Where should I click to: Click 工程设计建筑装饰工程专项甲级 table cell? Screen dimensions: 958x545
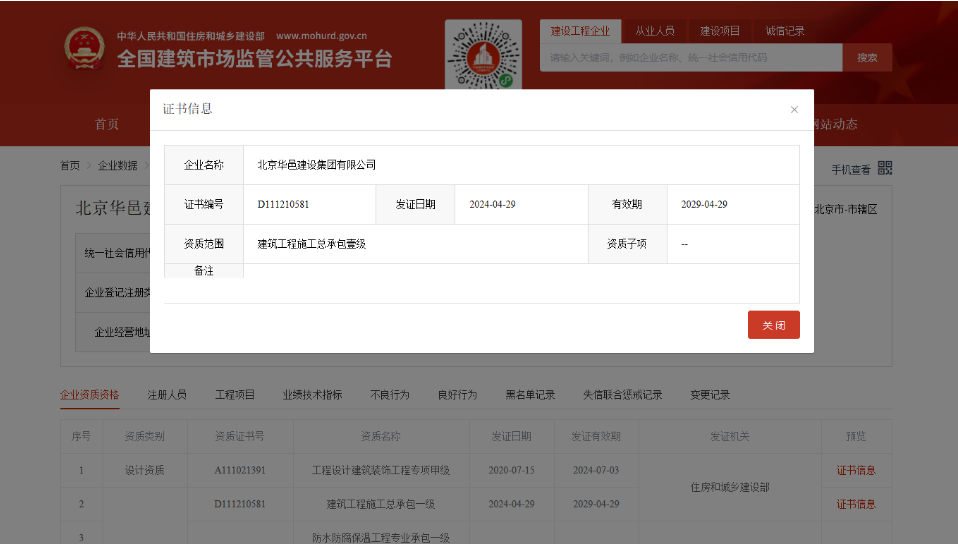[381, 470]
